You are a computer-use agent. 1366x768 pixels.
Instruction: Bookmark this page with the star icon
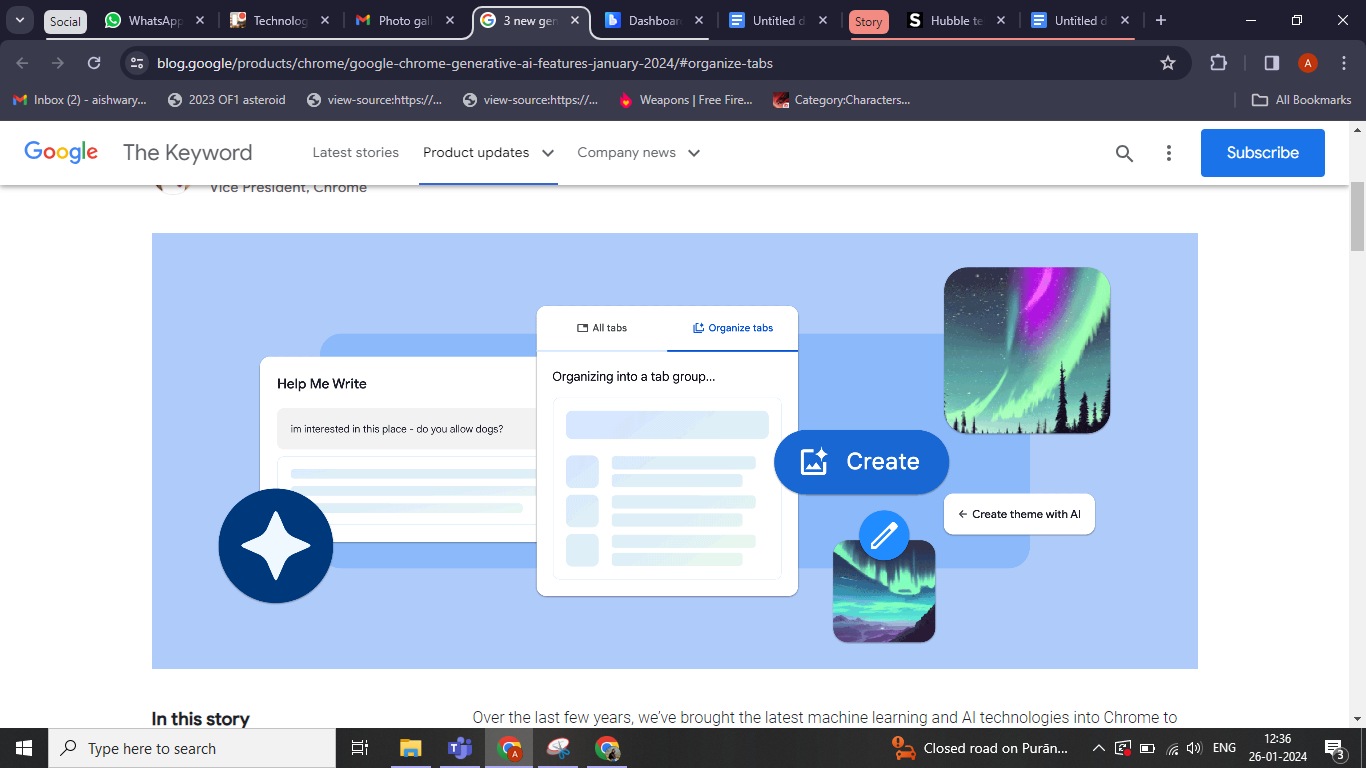[1167, 63]
